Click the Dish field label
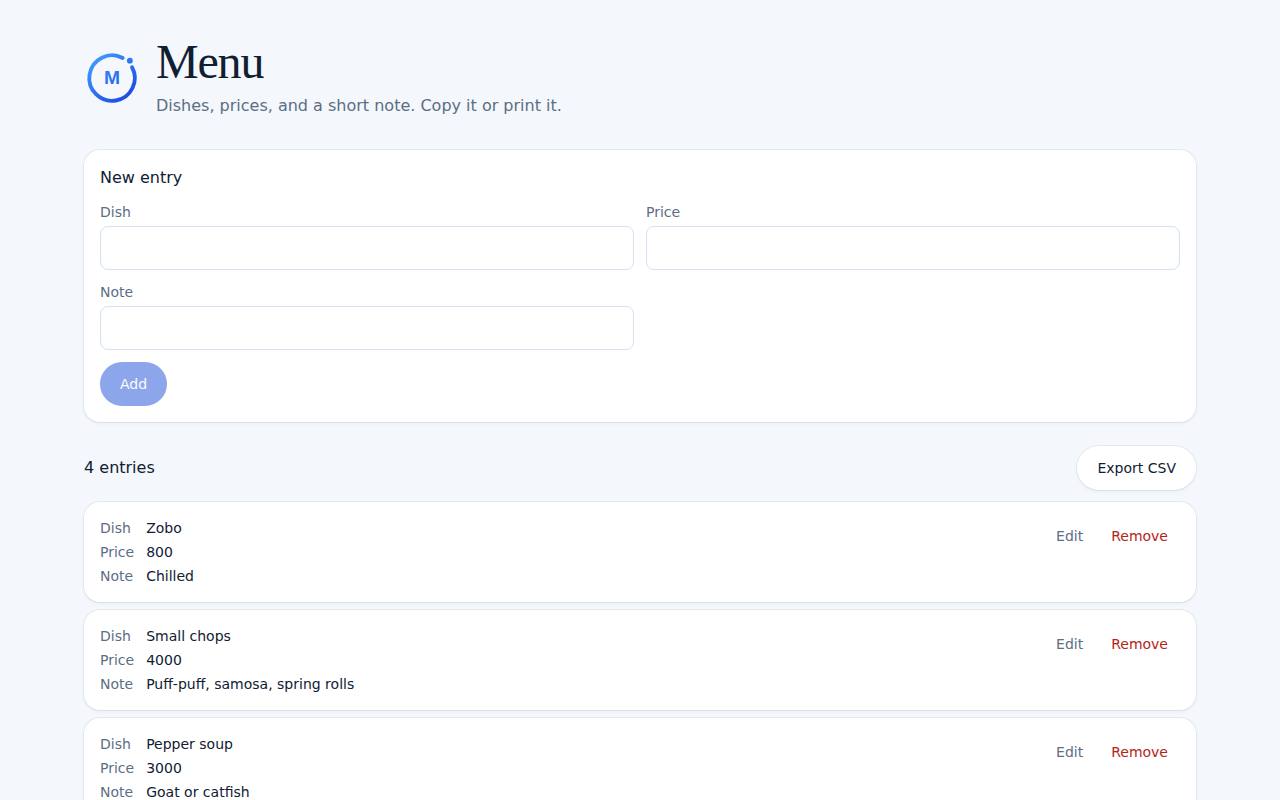 tap(115, 212)
